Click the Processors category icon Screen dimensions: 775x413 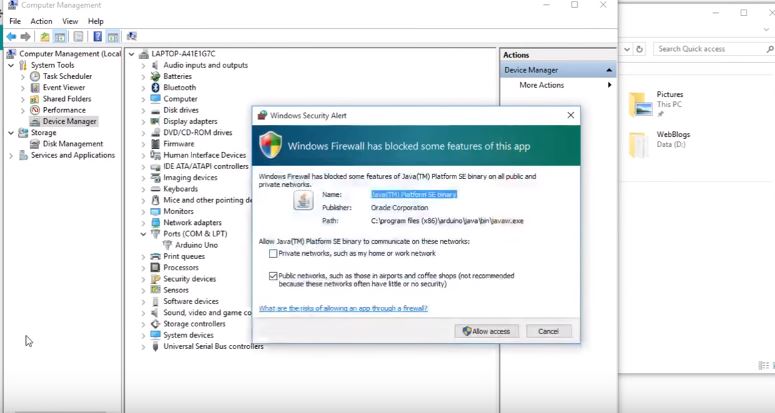point(155,267)
